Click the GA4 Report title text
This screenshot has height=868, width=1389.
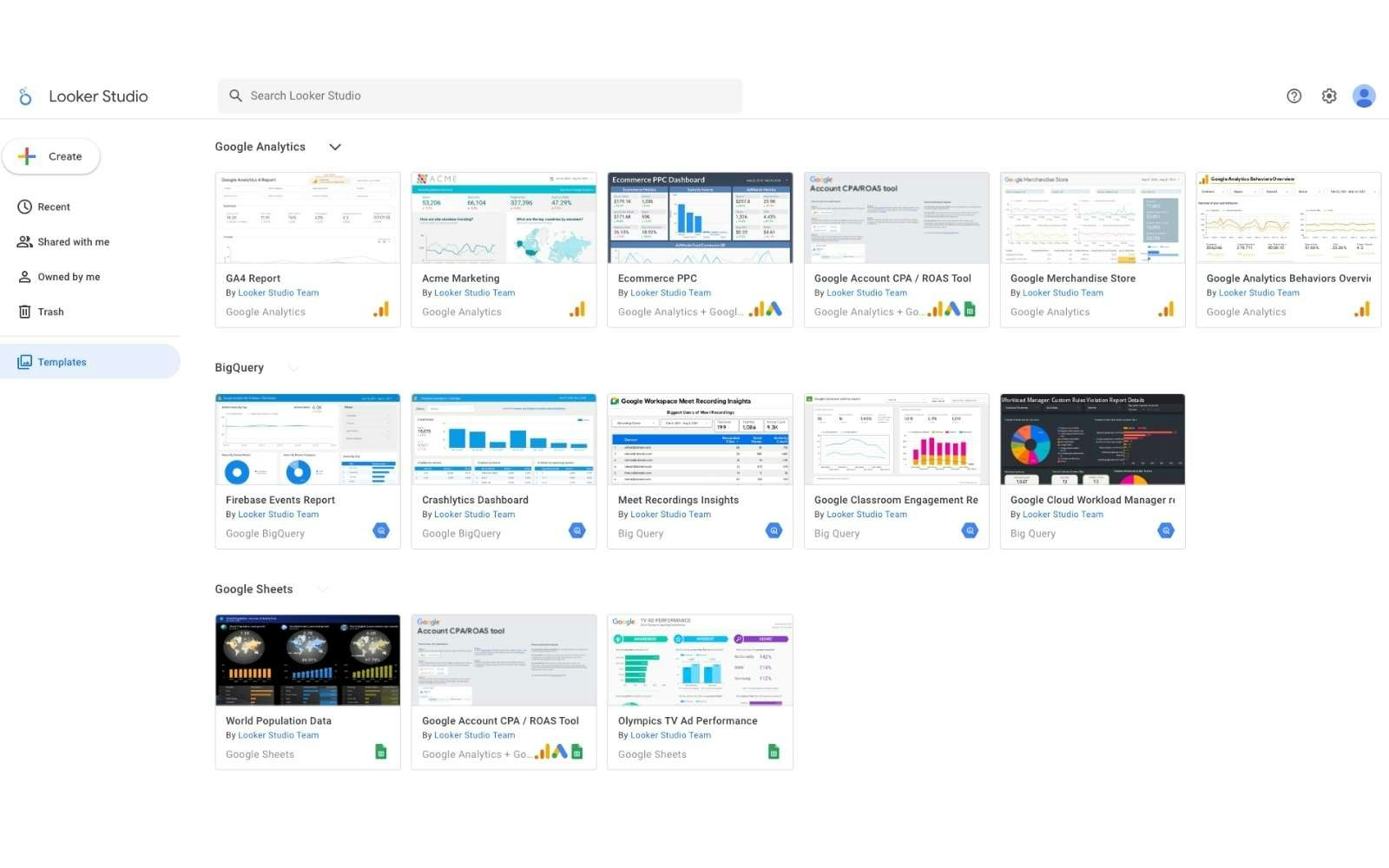(253, 279)
